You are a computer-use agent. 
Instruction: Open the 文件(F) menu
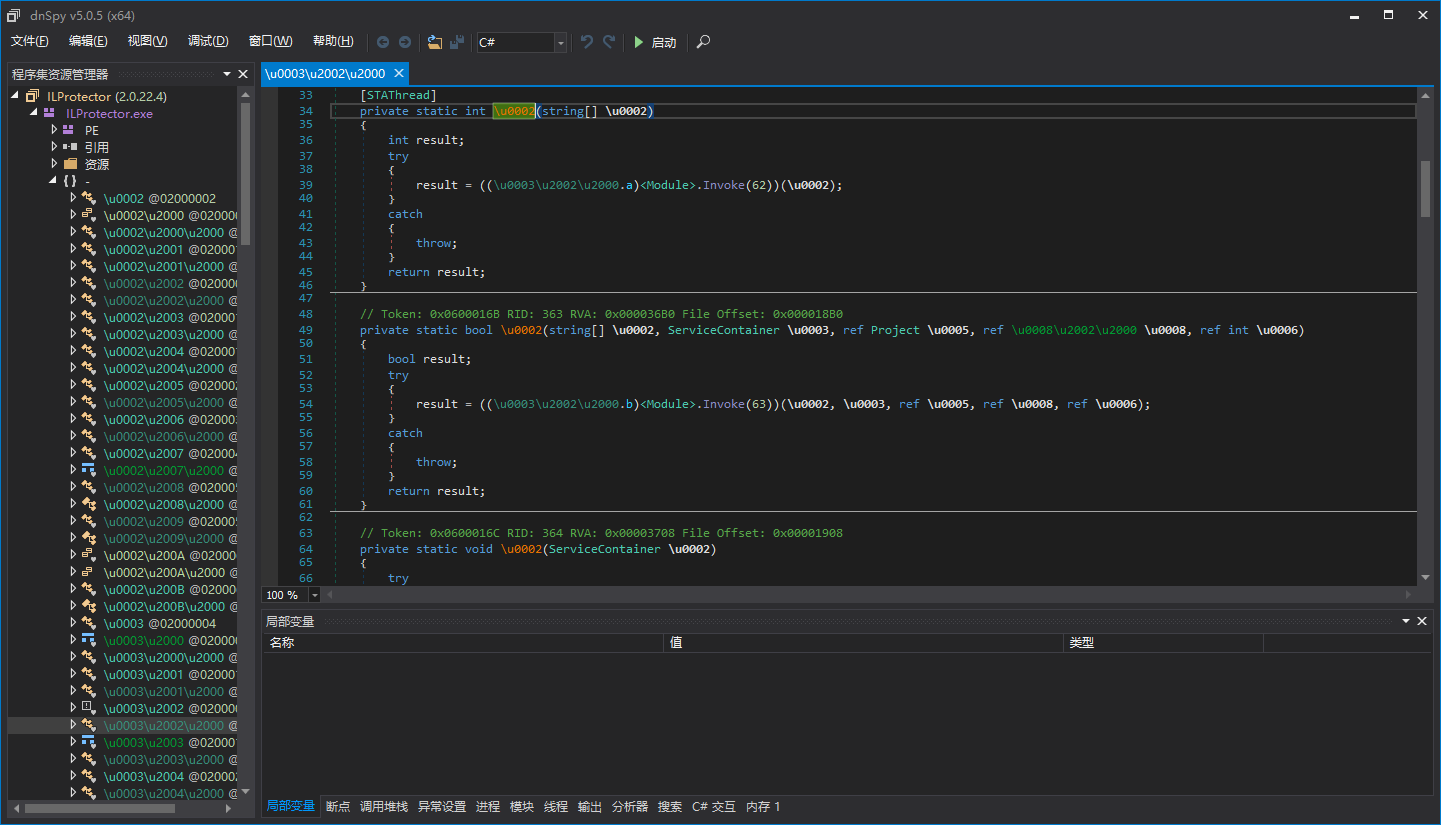click(x=30, y=41)
